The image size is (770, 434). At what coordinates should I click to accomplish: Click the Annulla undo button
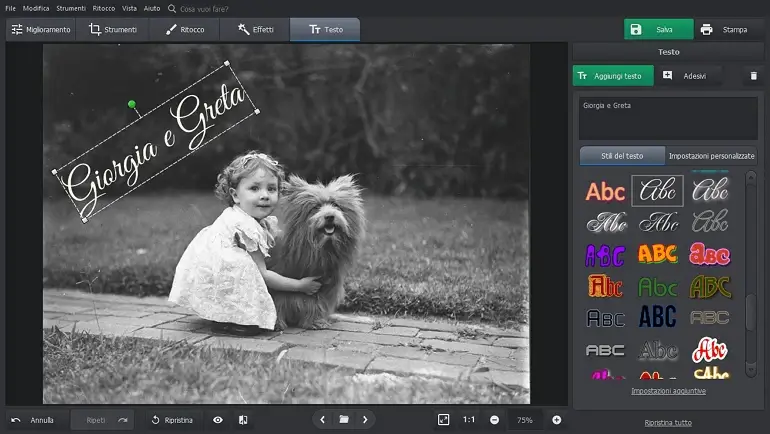point(34,420)
